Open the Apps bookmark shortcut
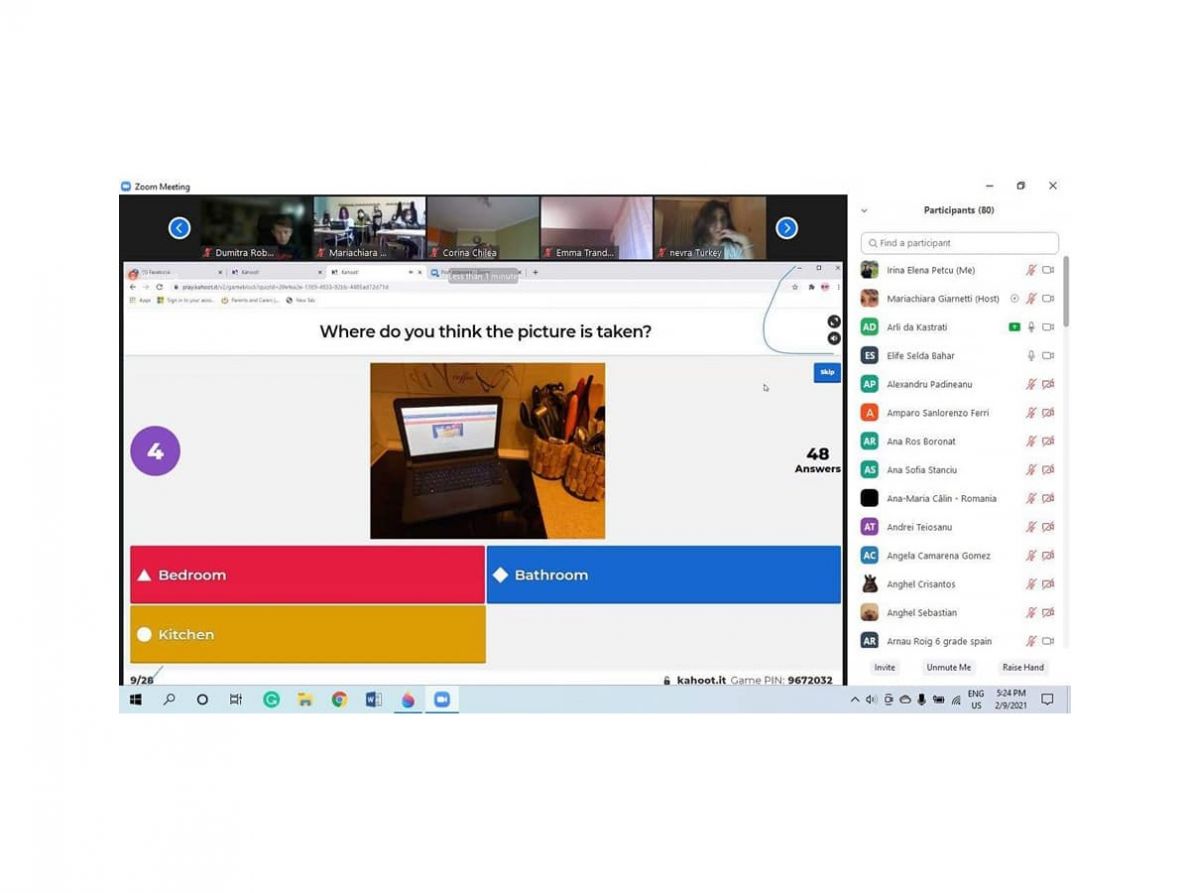Image resolution: width=1190 pixels, height=893 pixels. click(x=140, y=300)
